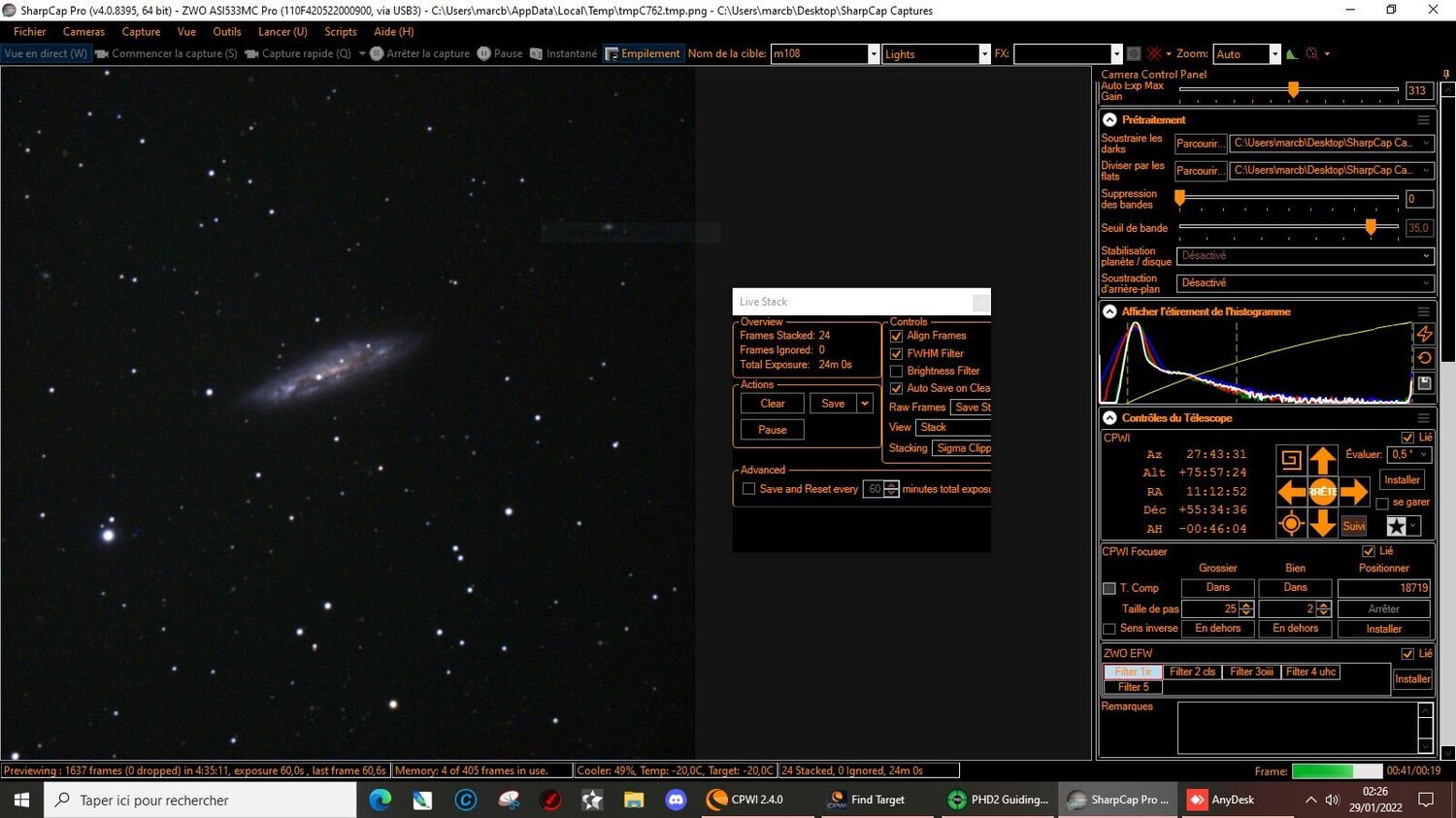This screenshot has height=818, width=1456.
Task: Select Filter 2 cls in the filter wheel
Action: pos(1192,671)
